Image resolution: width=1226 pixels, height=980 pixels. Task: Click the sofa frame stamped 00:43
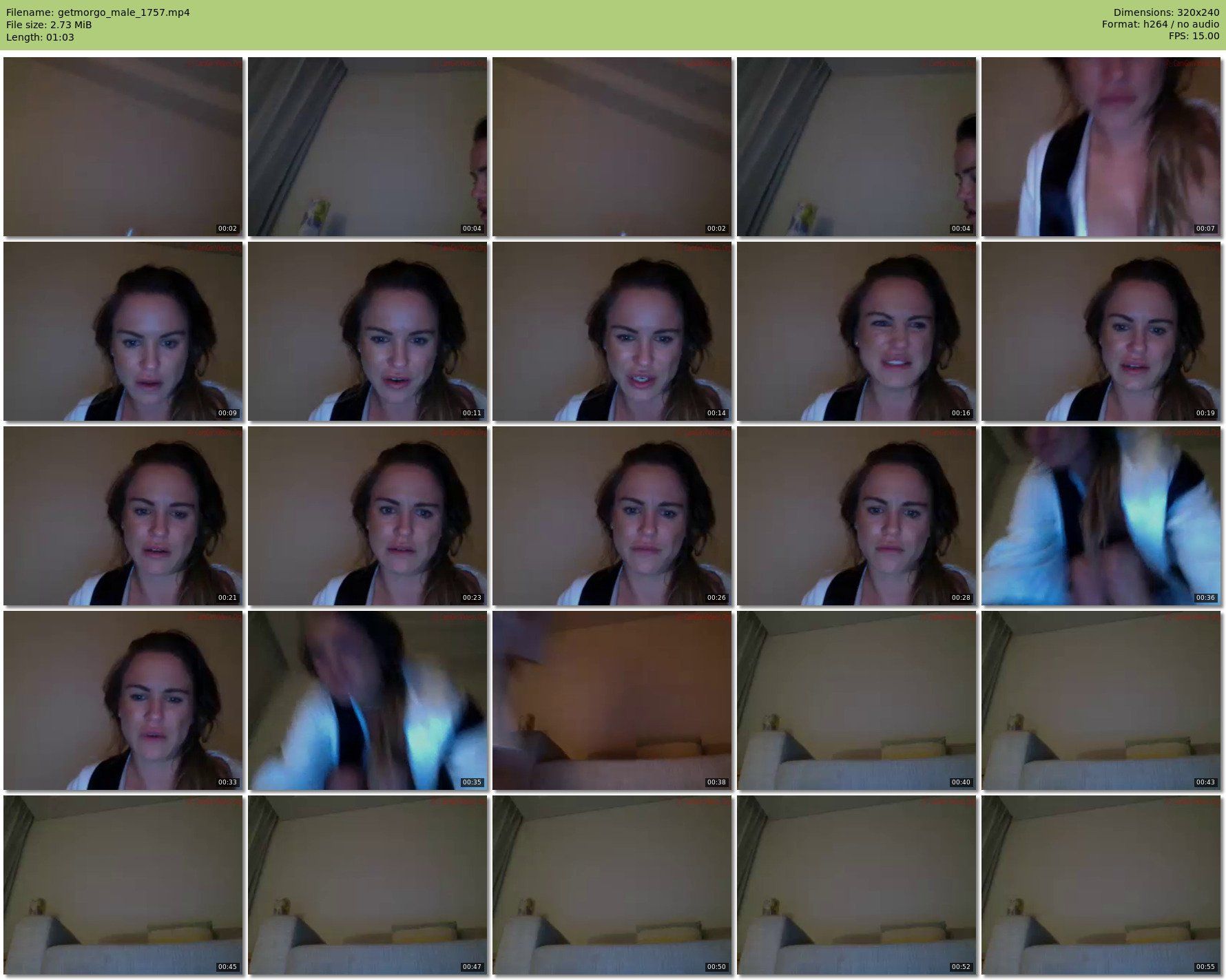pos(1101,700)
